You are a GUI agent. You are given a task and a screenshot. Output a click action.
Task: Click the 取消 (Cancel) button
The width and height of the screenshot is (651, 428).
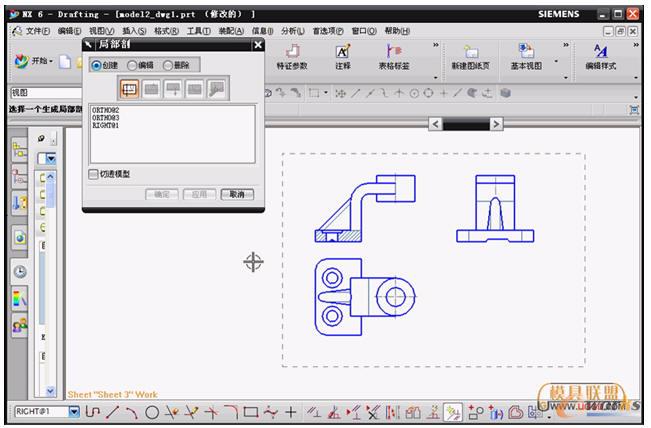point(236,194)
